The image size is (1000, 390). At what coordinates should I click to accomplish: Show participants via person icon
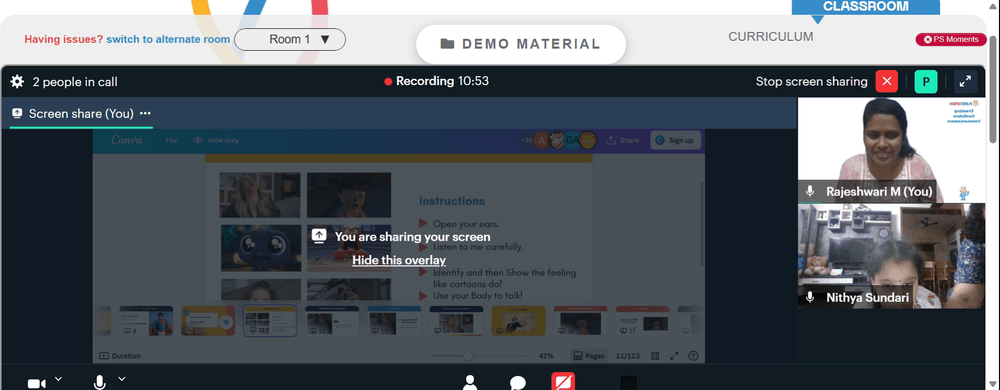tap(470, 382)
